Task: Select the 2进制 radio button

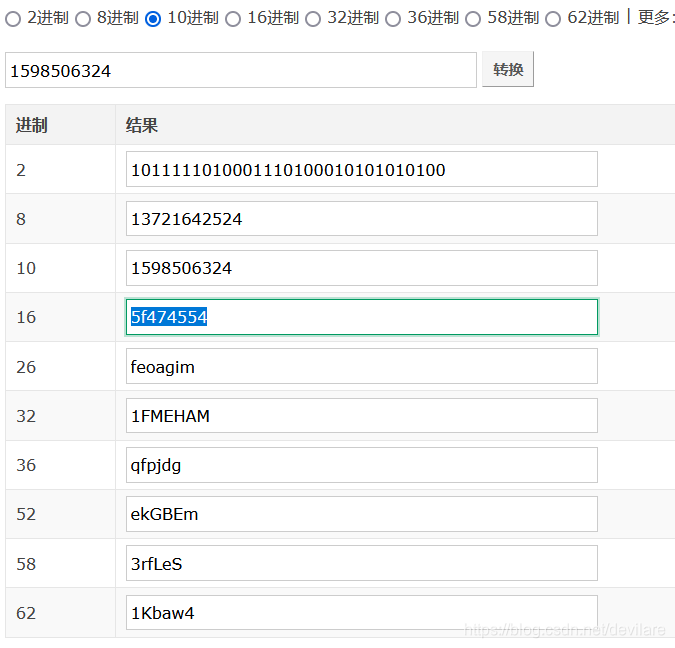Action: click(13, 19)
